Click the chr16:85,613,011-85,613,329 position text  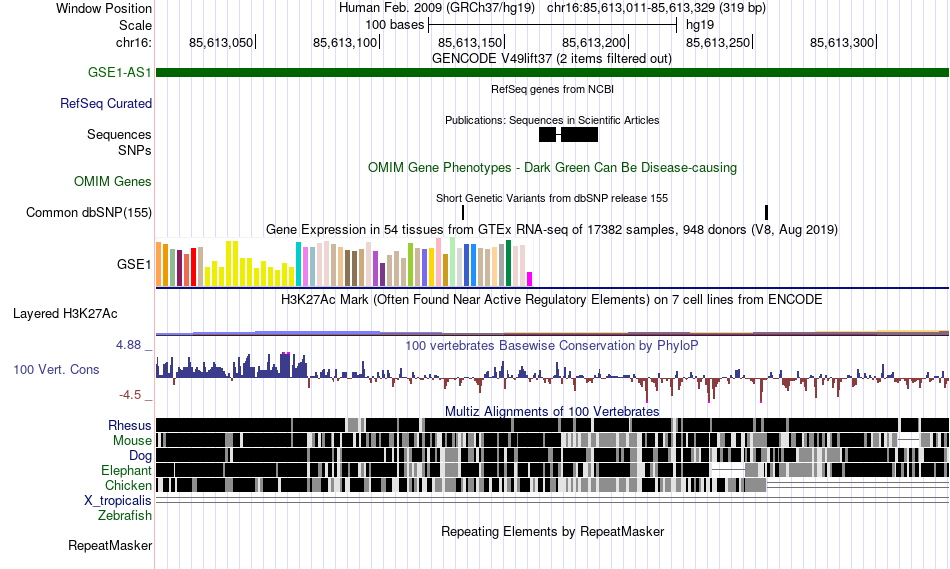coord(656,8)
